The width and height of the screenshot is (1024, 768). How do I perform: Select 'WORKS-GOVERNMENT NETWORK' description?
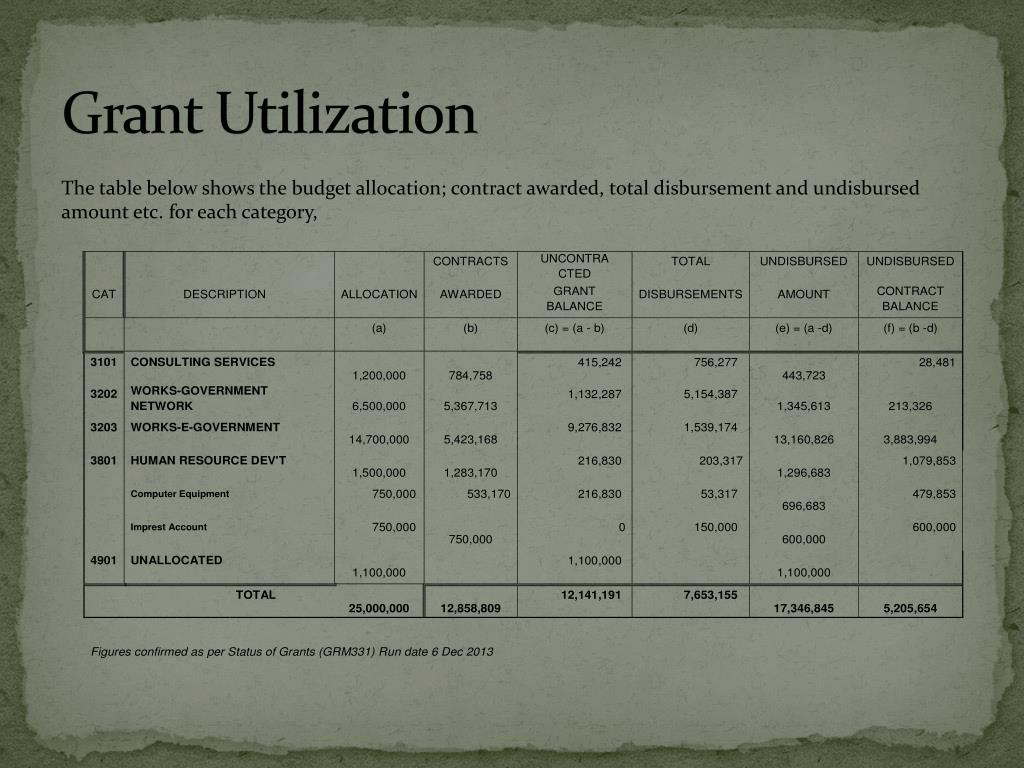coord(199,398)
